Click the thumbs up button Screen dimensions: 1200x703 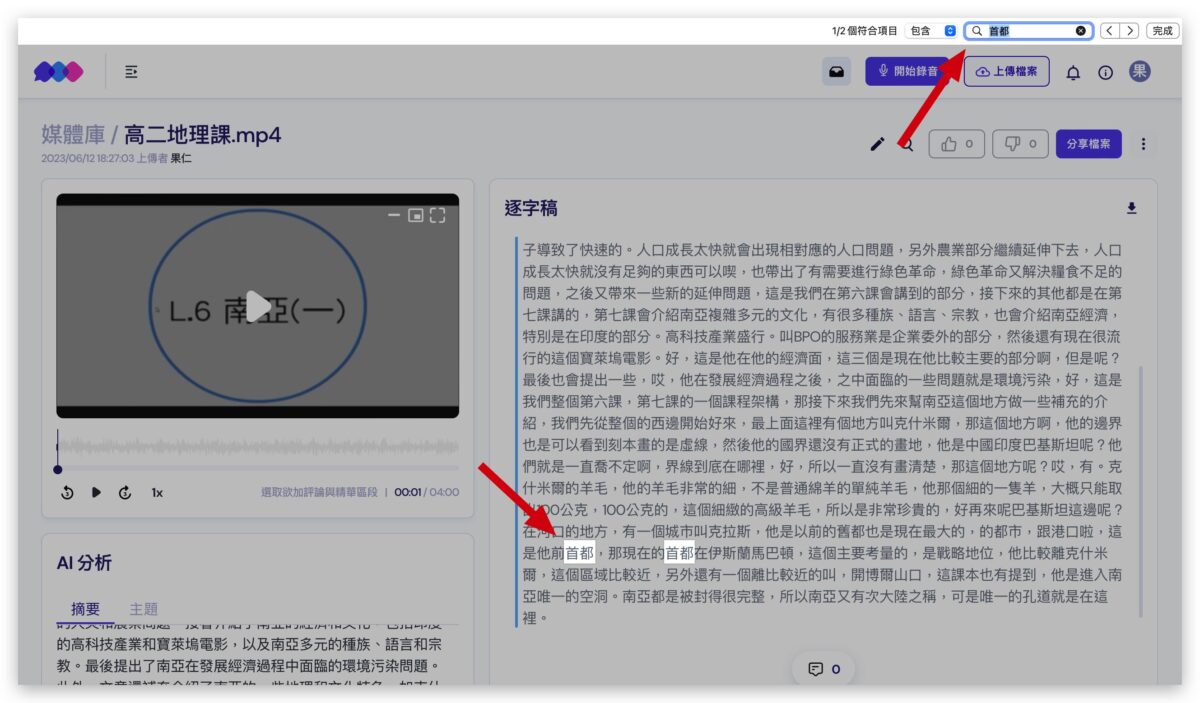[957, 144]
